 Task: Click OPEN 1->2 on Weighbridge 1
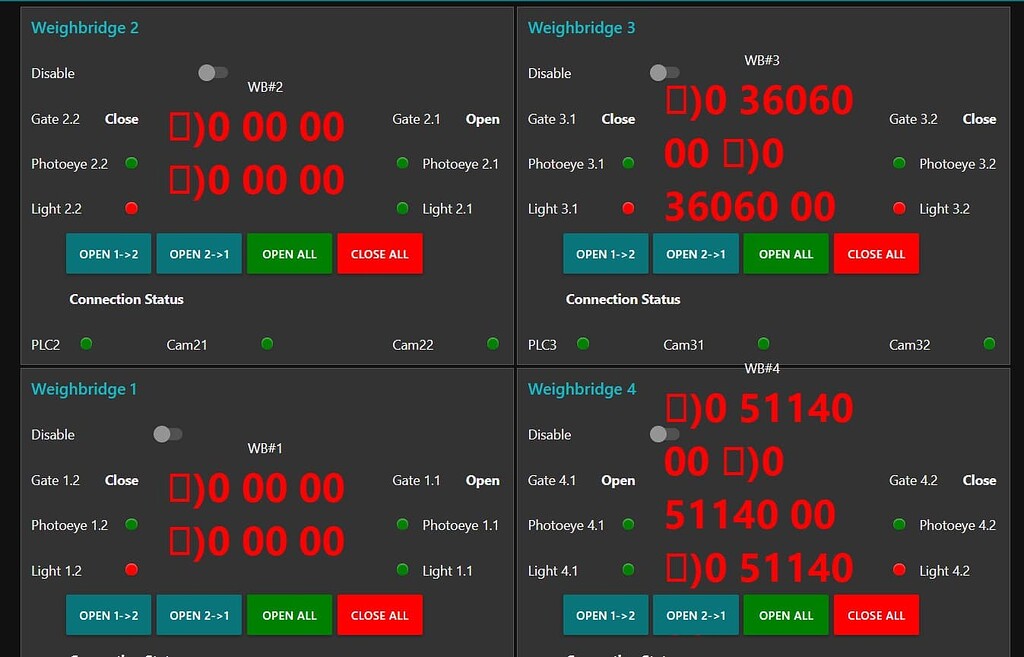(x=108, y=614)
